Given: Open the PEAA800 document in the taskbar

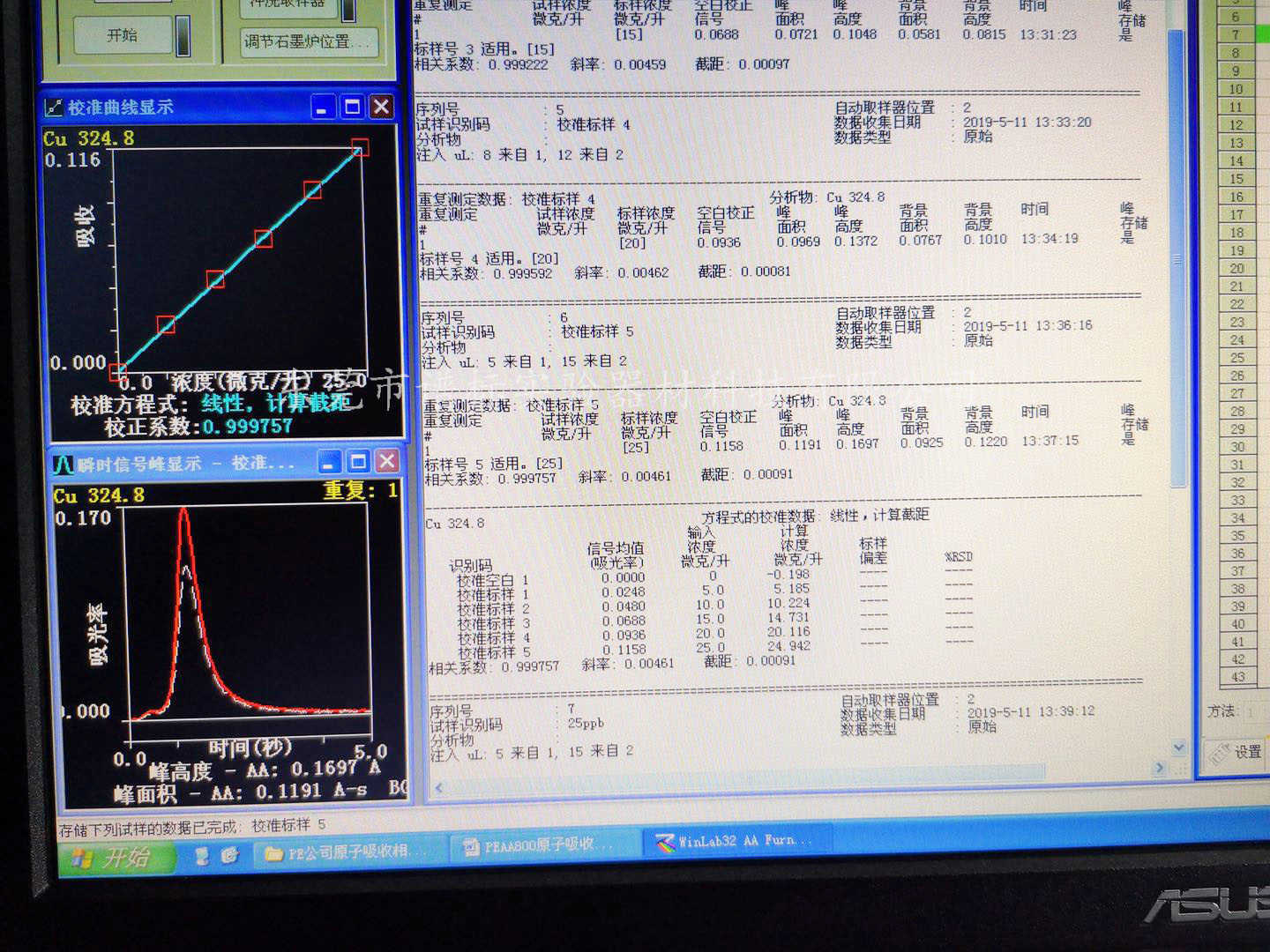Looking at the screenshot, I should pos(538,846).
